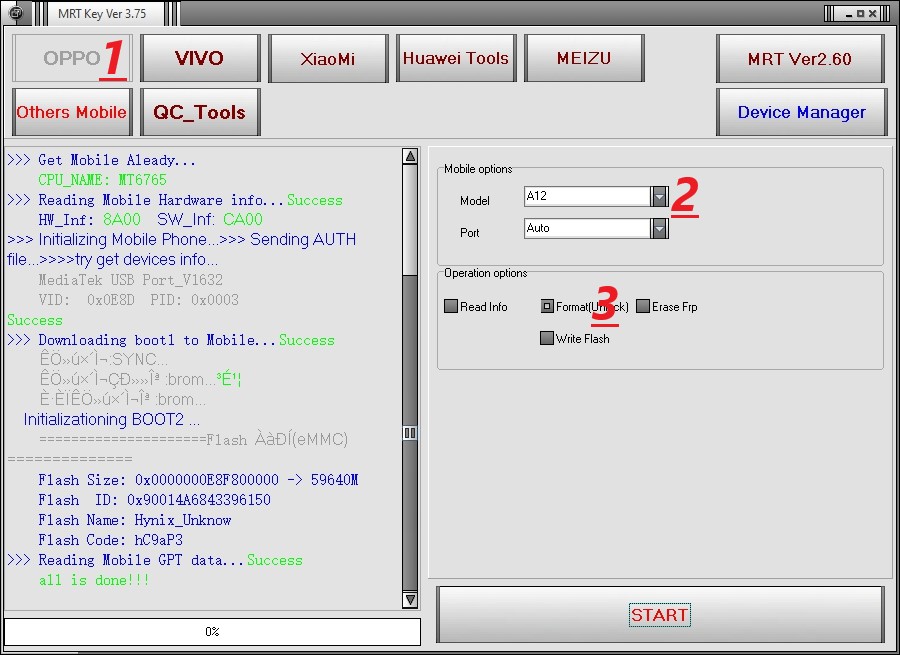The height and width of the screenshot is (655, 900).
Task: Click log line 'MediaTek USB Port_V1632'
Action: coord(130,280)
